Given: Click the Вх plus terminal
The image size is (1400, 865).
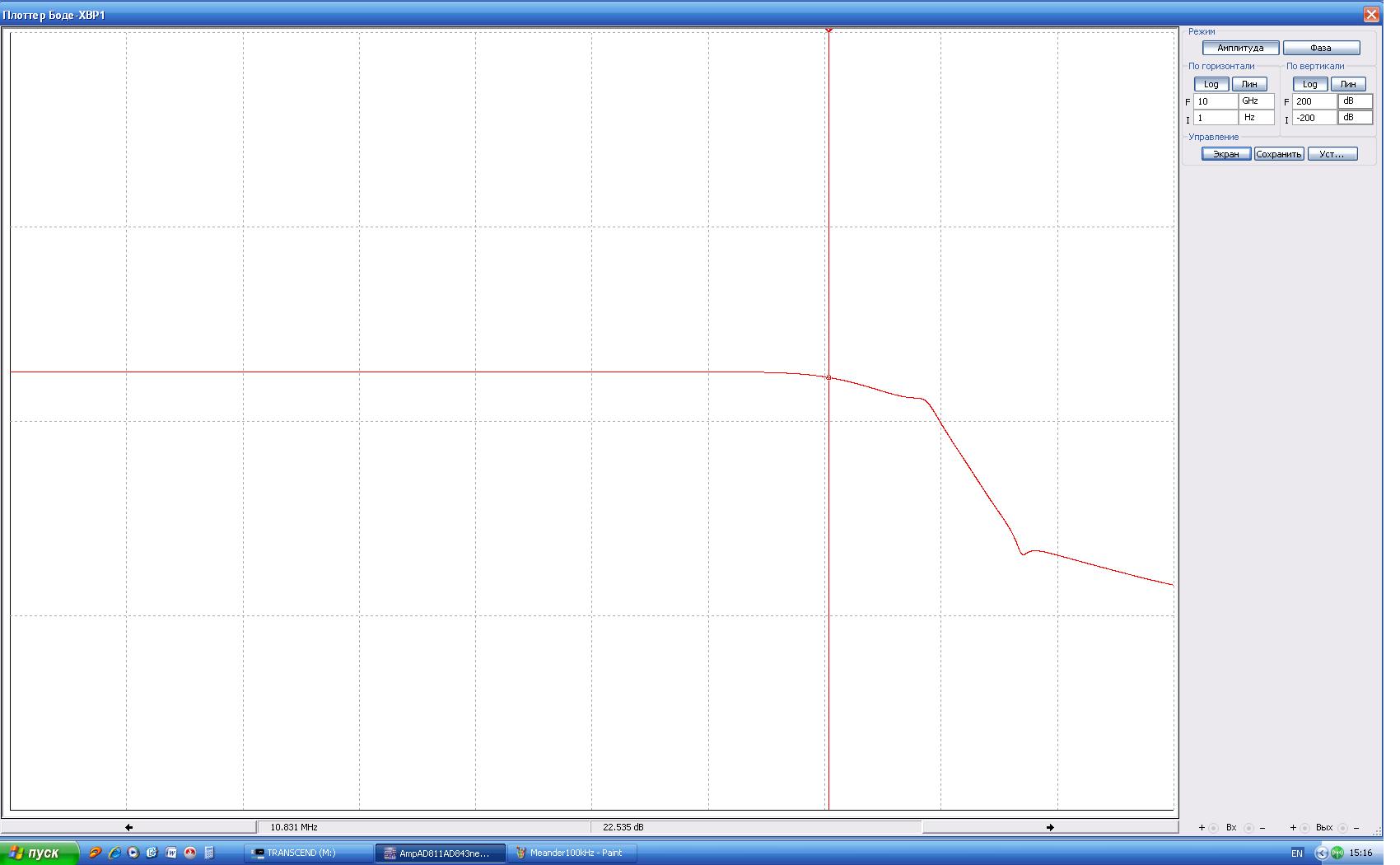Looking at the screenshot, I should (x=1213, y=828).
